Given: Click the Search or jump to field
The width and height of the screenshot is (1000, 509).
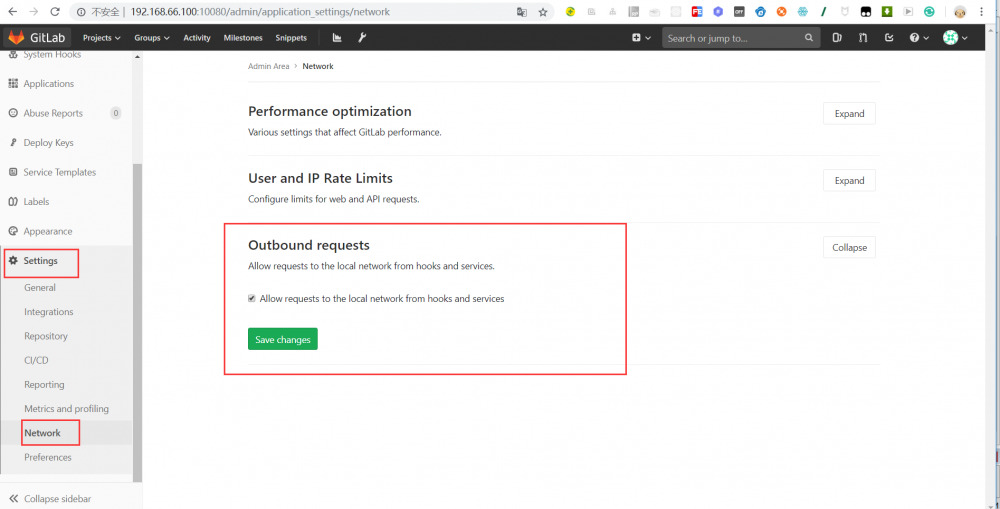Looking at the screenshot, I should (735, 38).
